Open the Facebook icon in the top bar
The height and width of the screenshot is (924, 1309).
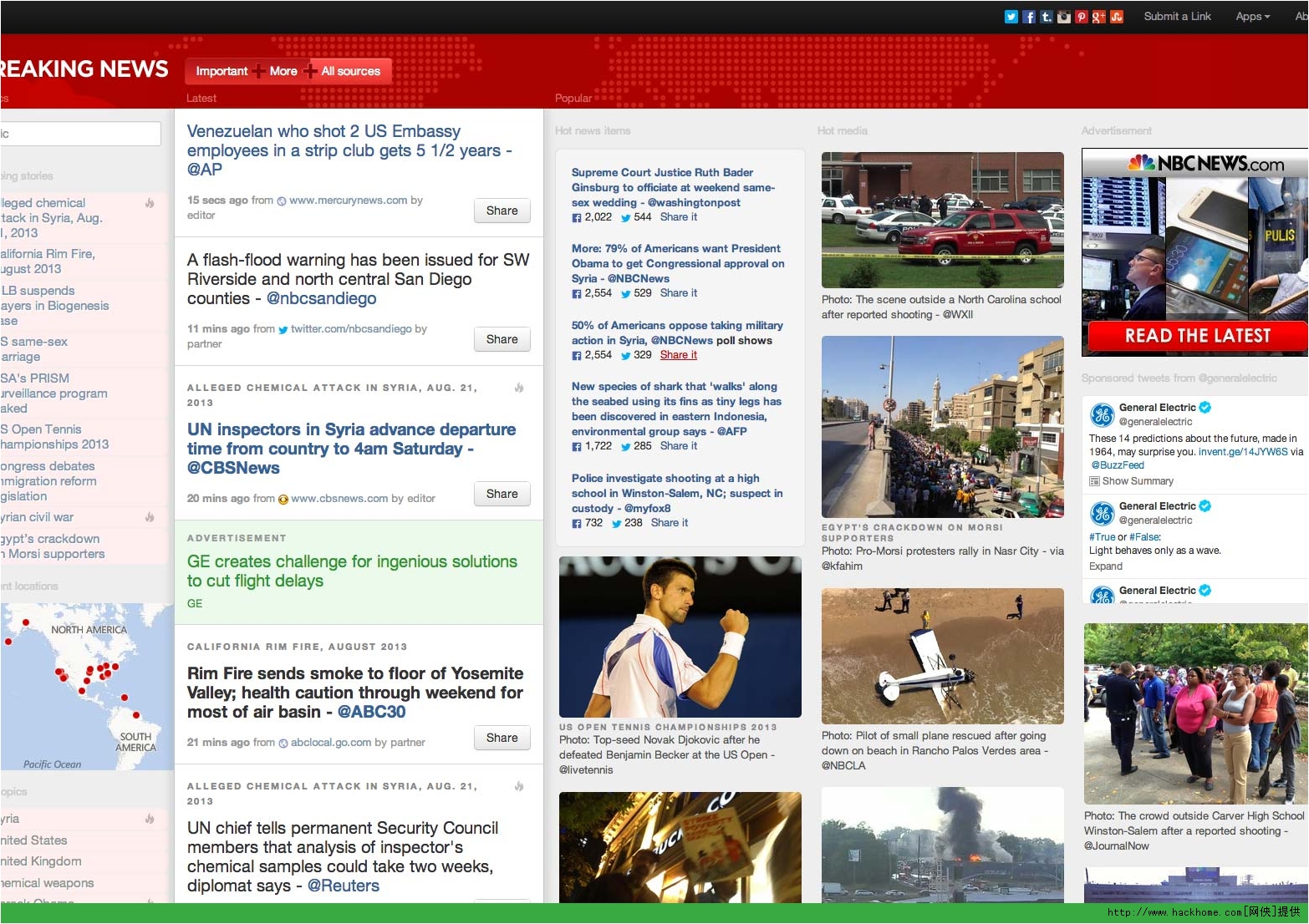[x=1028, y=17]
